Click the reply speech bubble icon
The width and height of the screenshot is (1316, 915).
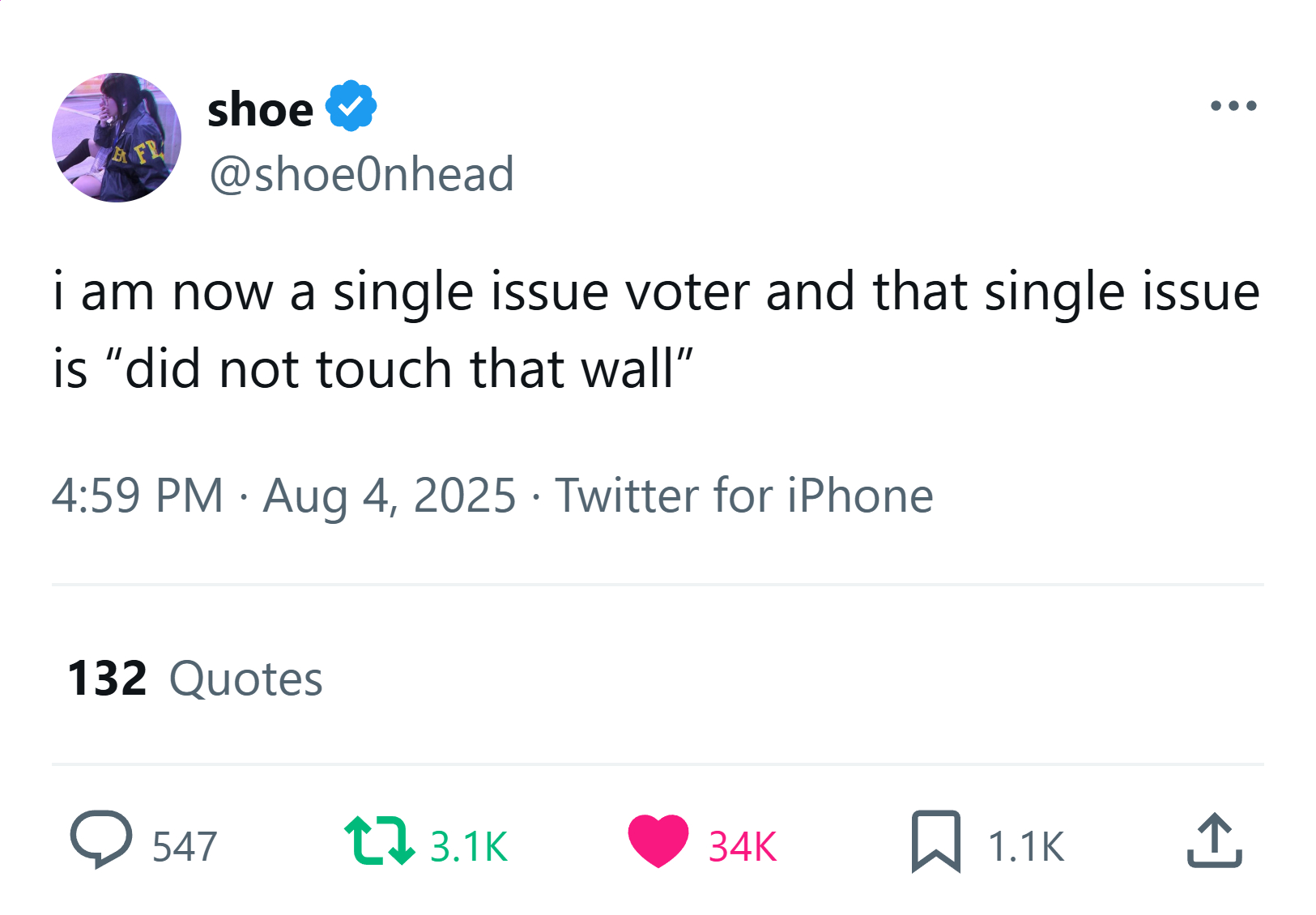[x=101, y=840]
